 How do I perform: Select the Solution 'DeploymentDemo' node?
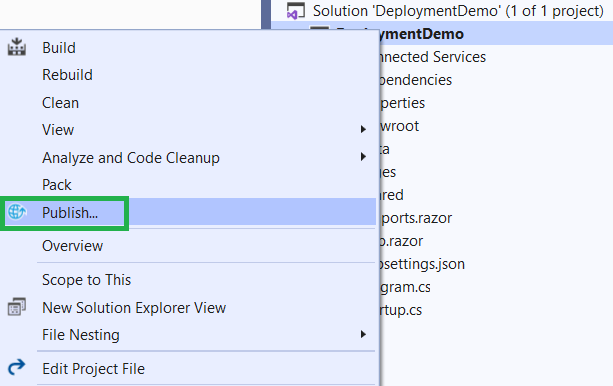[458, 11]
